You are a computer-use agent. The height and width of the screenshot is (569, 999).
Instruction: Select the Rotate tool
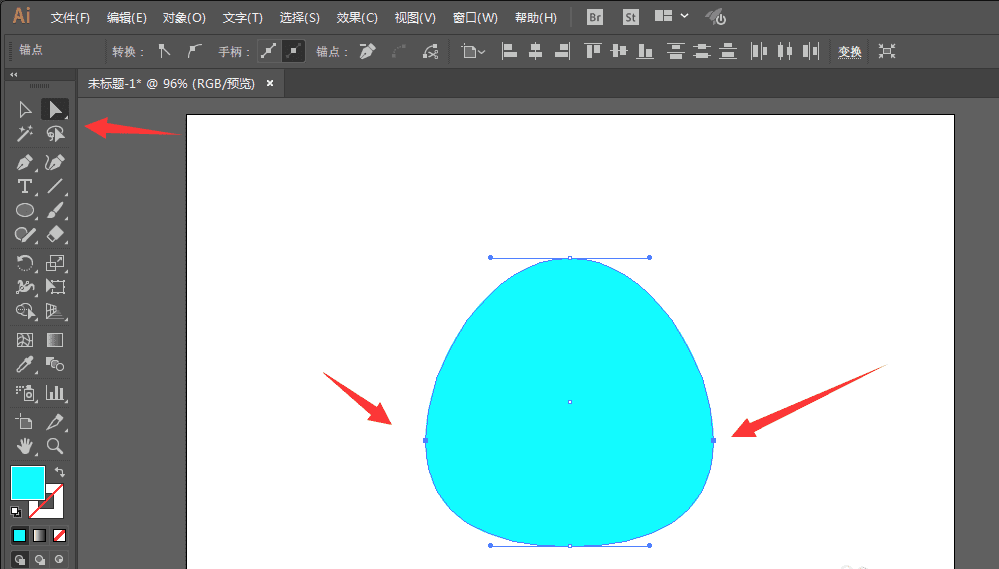pos(25,263)
